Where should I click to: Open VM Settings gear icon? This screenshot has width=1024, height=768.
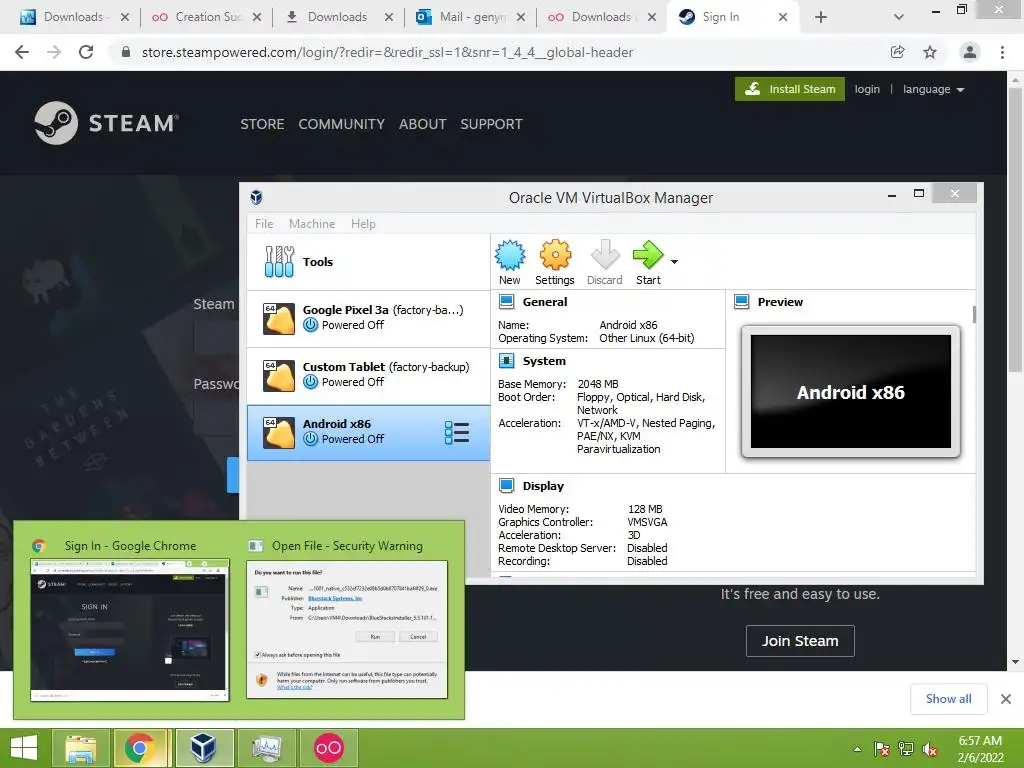(x=554, y=262)
